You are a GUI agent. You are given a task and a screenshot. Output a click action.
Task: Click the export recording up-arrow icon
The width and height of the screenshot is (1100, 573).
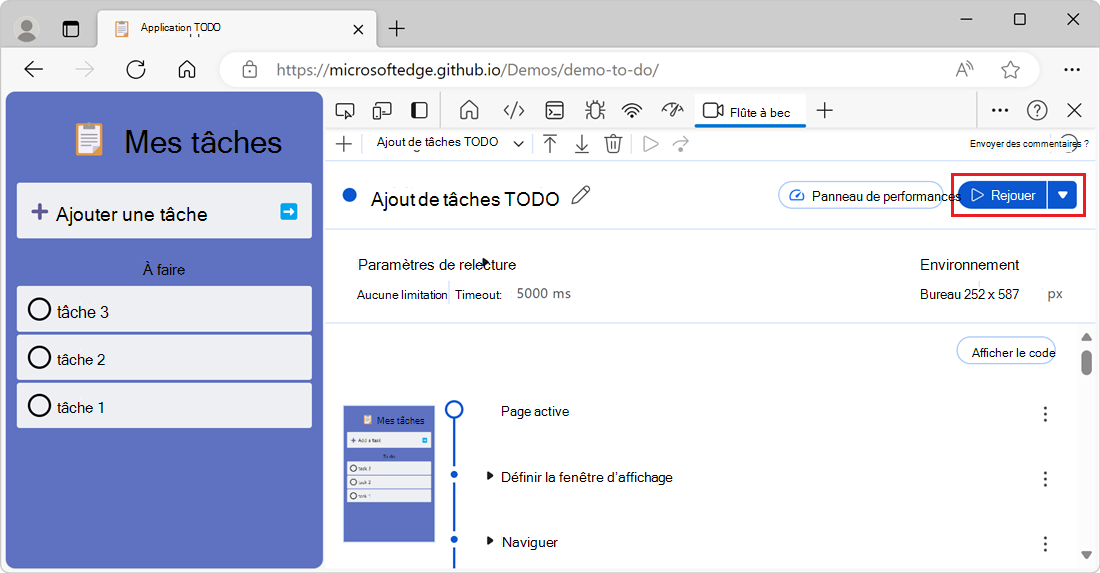[x=550, y=144]
